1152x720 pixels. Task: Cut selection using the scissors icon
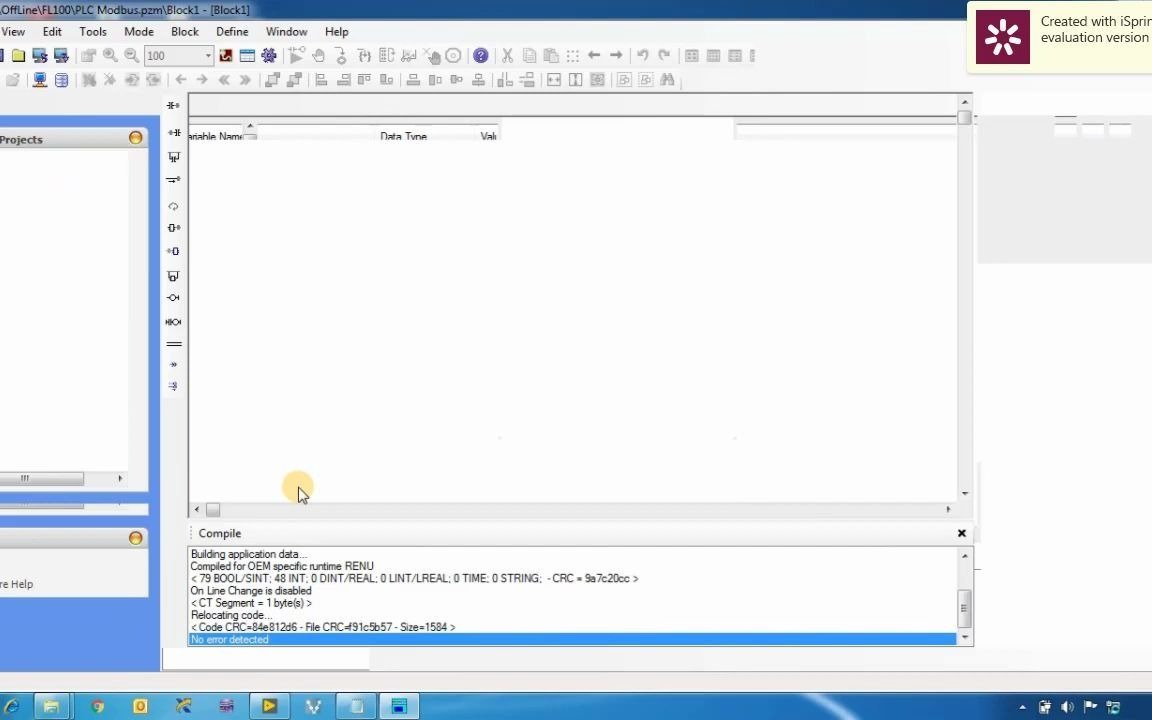[x=507, y=55]
